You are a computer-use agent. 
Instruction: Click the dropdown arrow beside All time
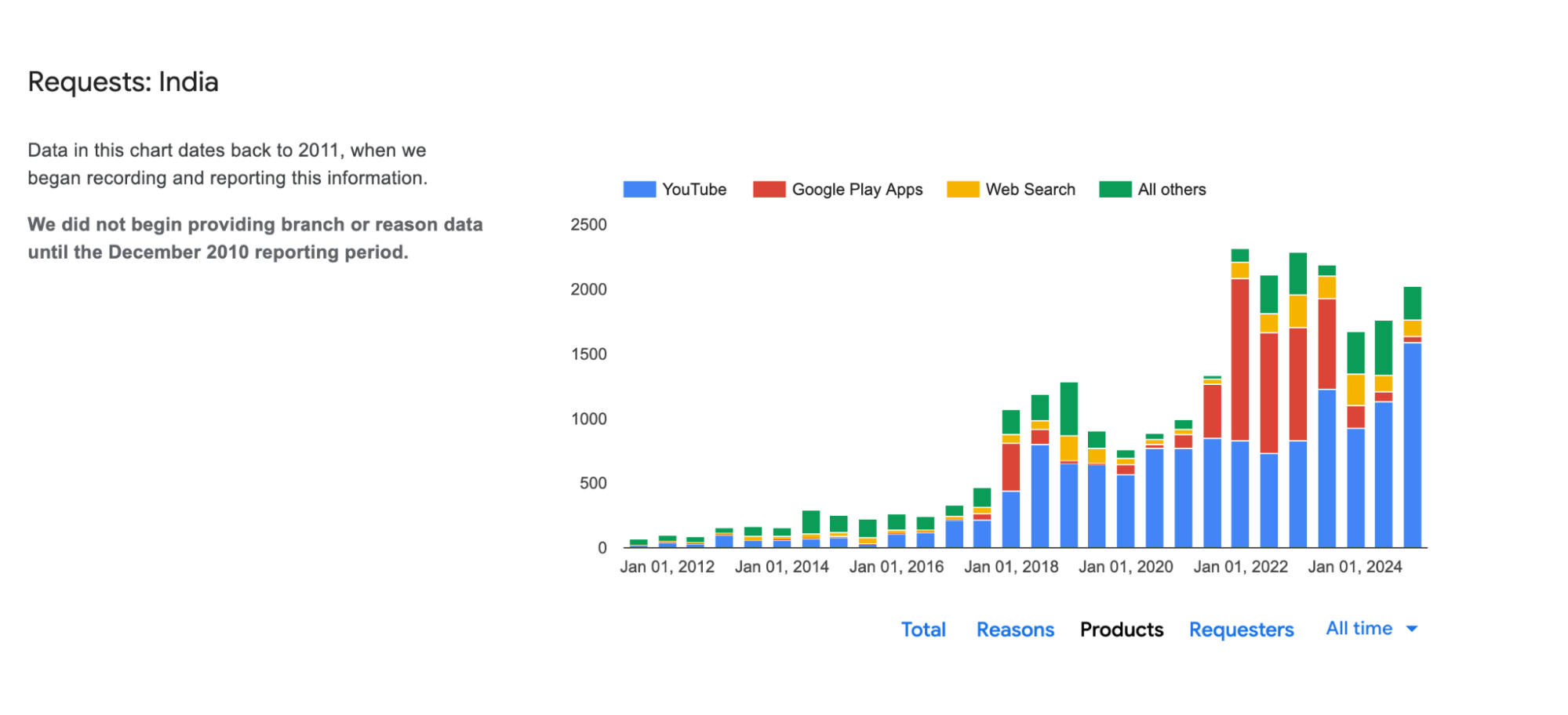1412,629
